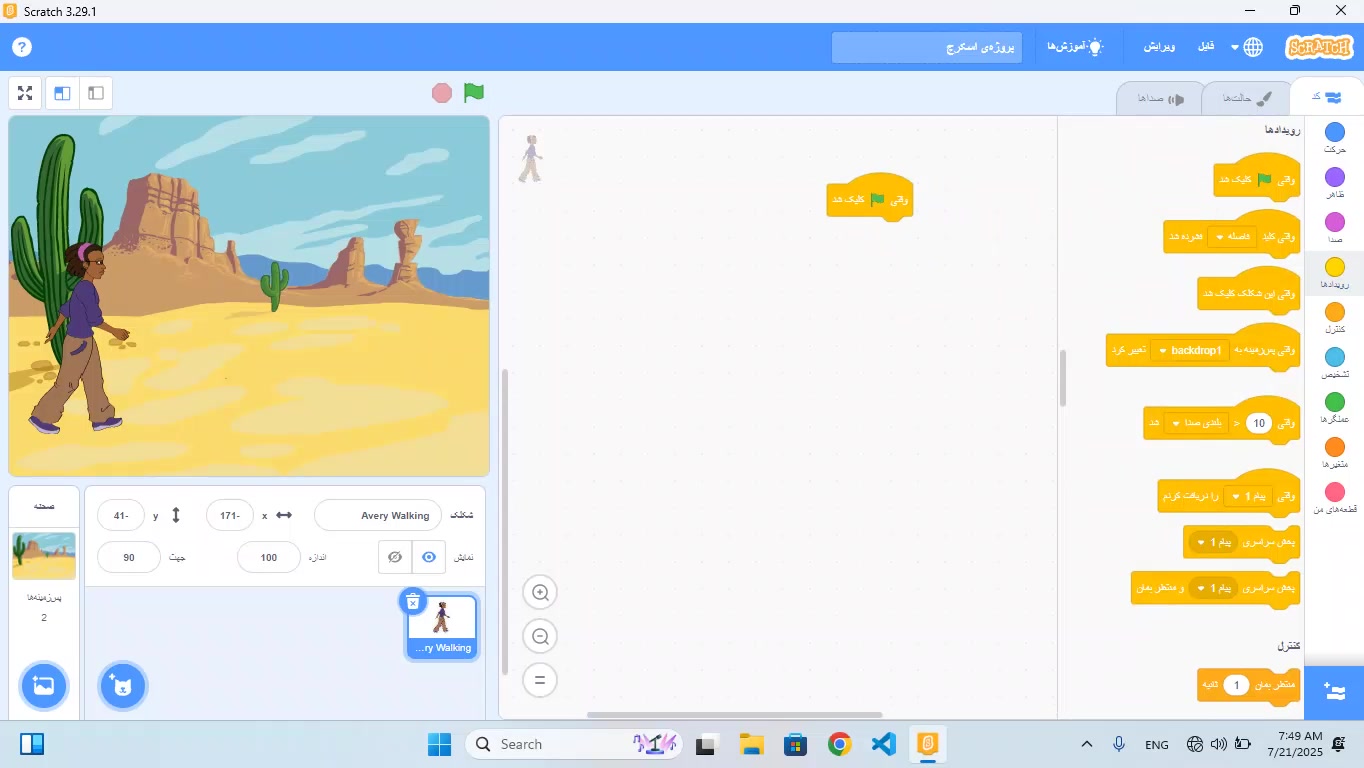1364x768 pixels.
Task: Click the red stop button above the stage
Action: 442,93
